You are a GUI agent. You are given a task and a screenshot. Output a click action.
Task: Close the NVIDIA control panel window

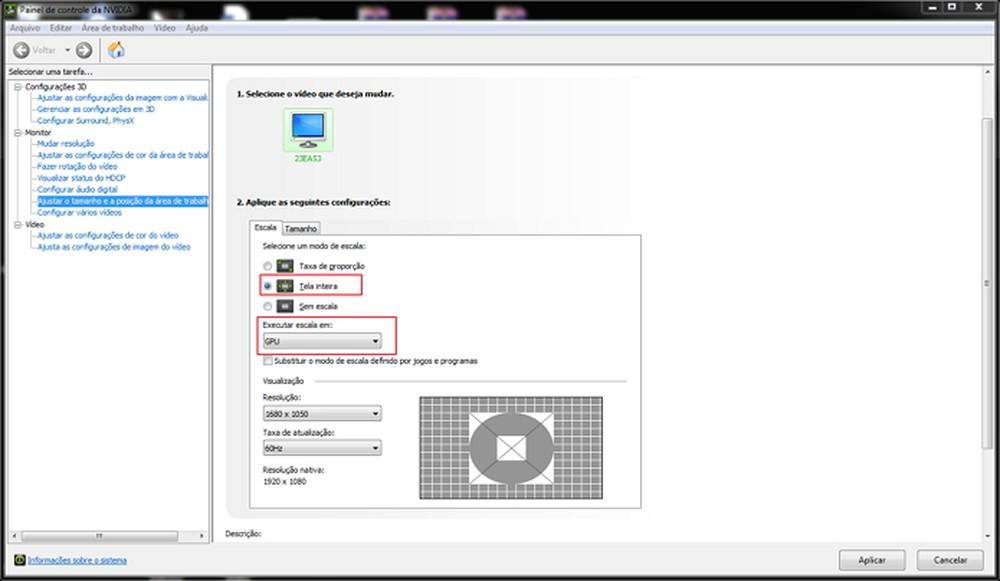978,8
